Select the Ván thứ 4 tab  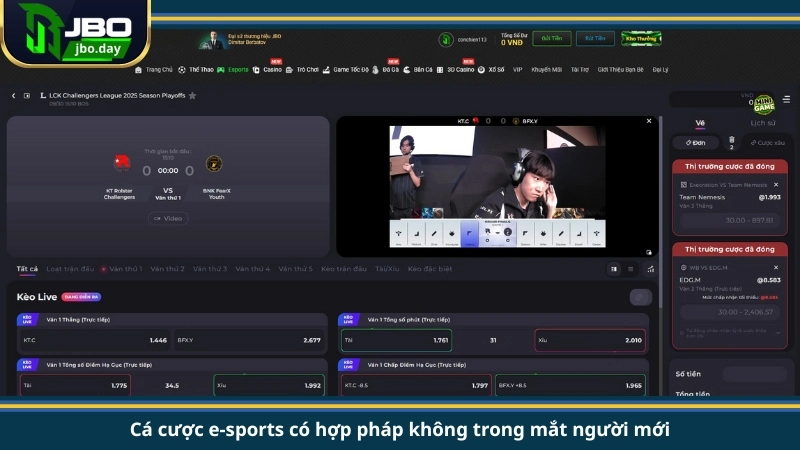point(253,269)
